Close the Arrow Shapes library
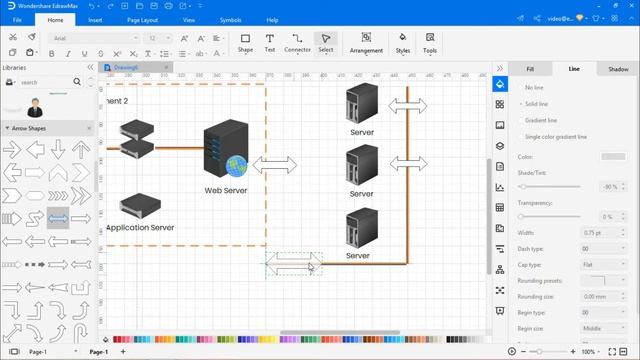Image resolution: width=640 pixels, height=360 pixels. (x=89, y=128)
